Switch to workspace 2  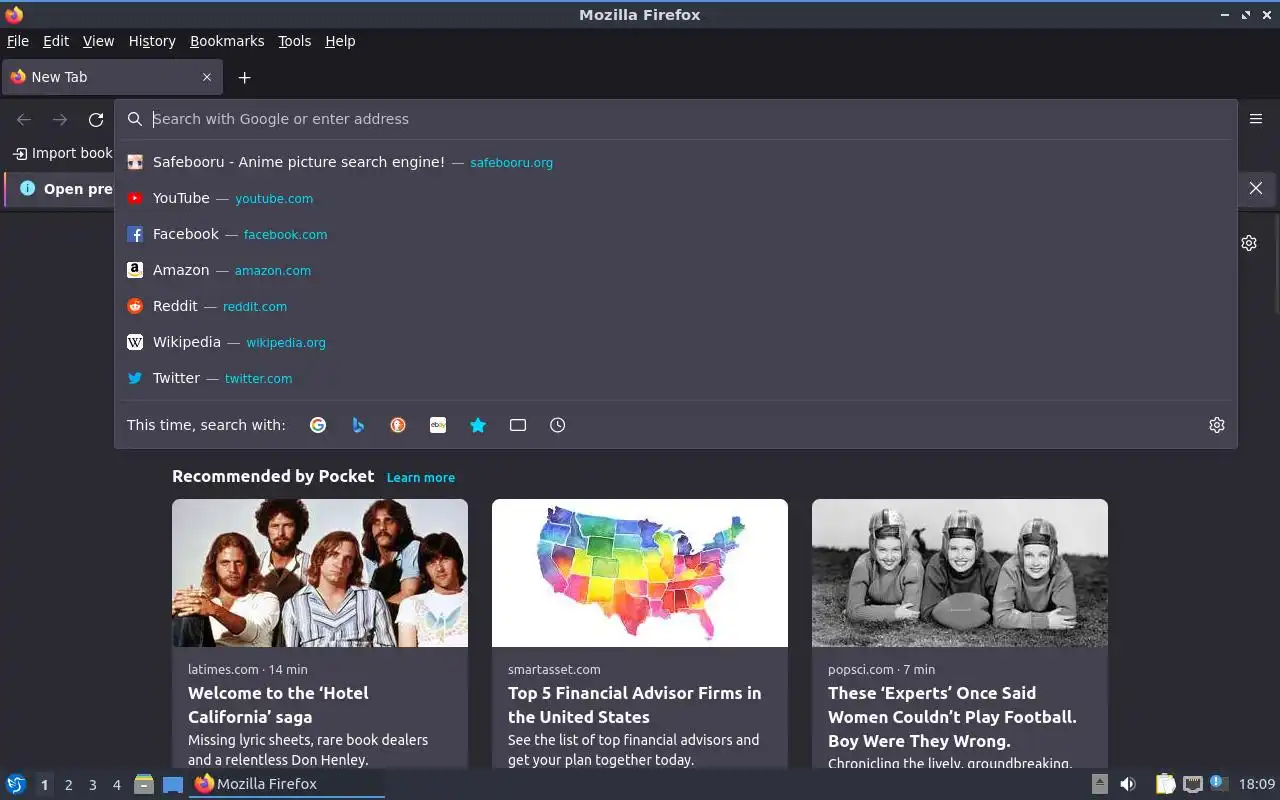click(68, 785)
